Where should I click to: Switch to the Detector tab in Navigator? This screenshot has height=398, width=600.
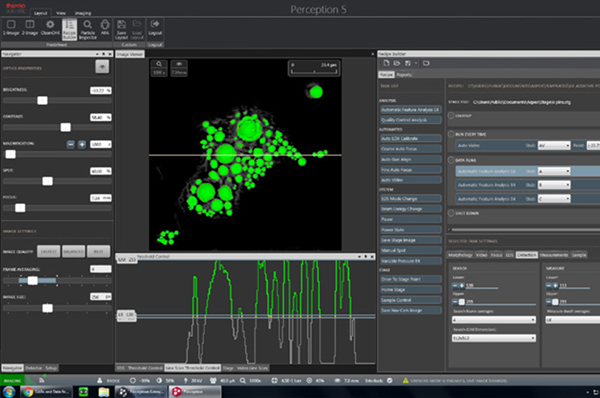tap(34, 368)
